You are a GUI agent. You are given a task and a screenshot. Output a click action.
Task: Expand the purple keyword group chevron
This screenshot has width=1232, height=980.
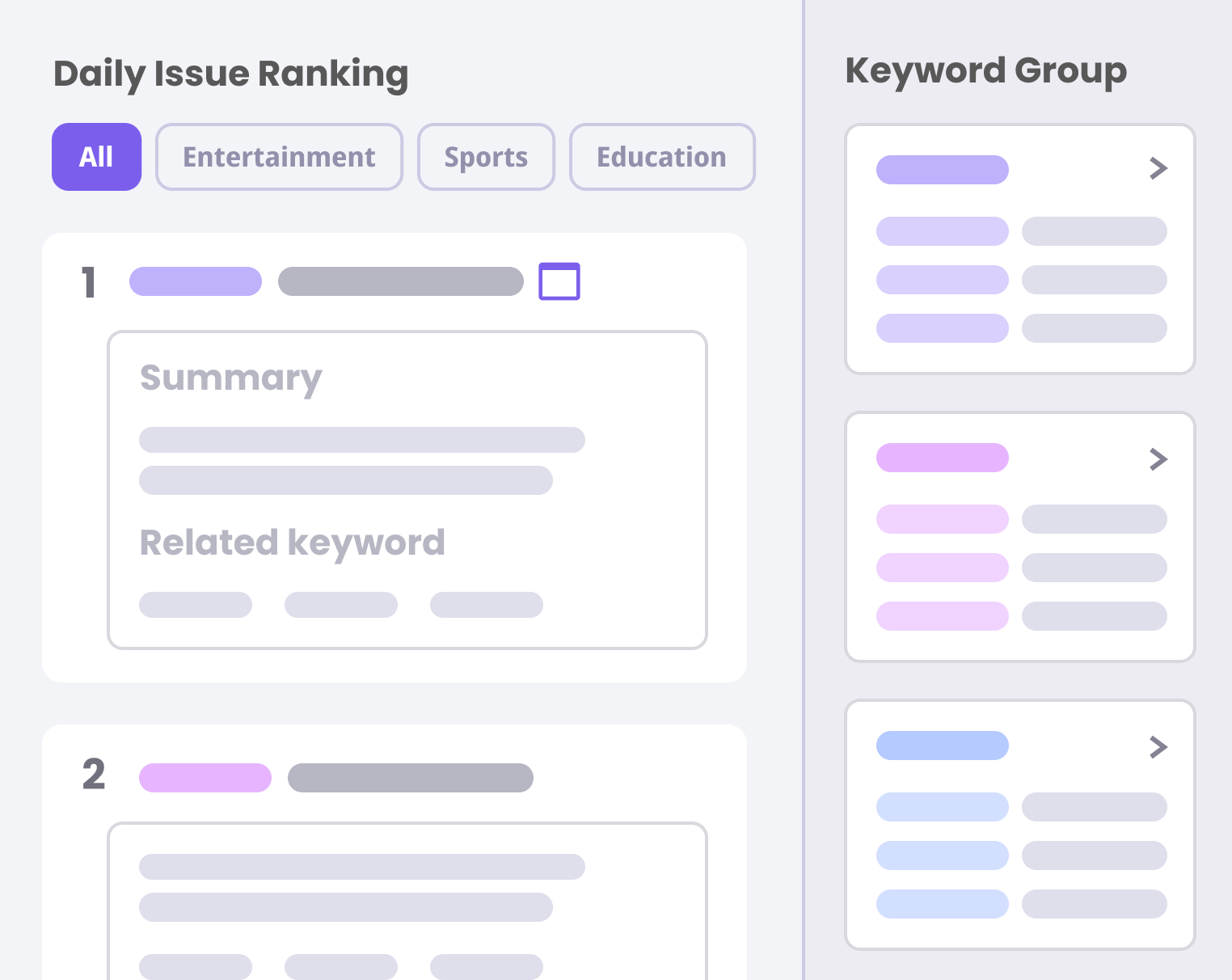click(x=1158, y=168)
